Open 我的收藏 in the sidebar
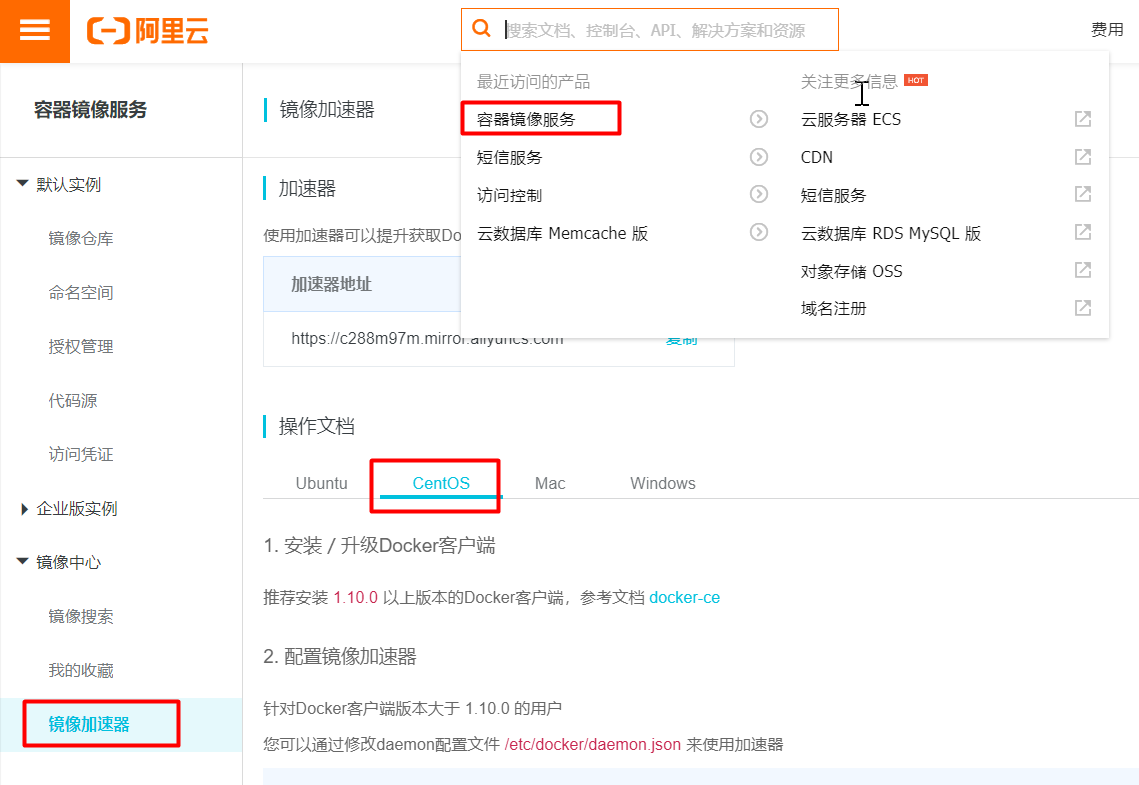 [81, 670]
